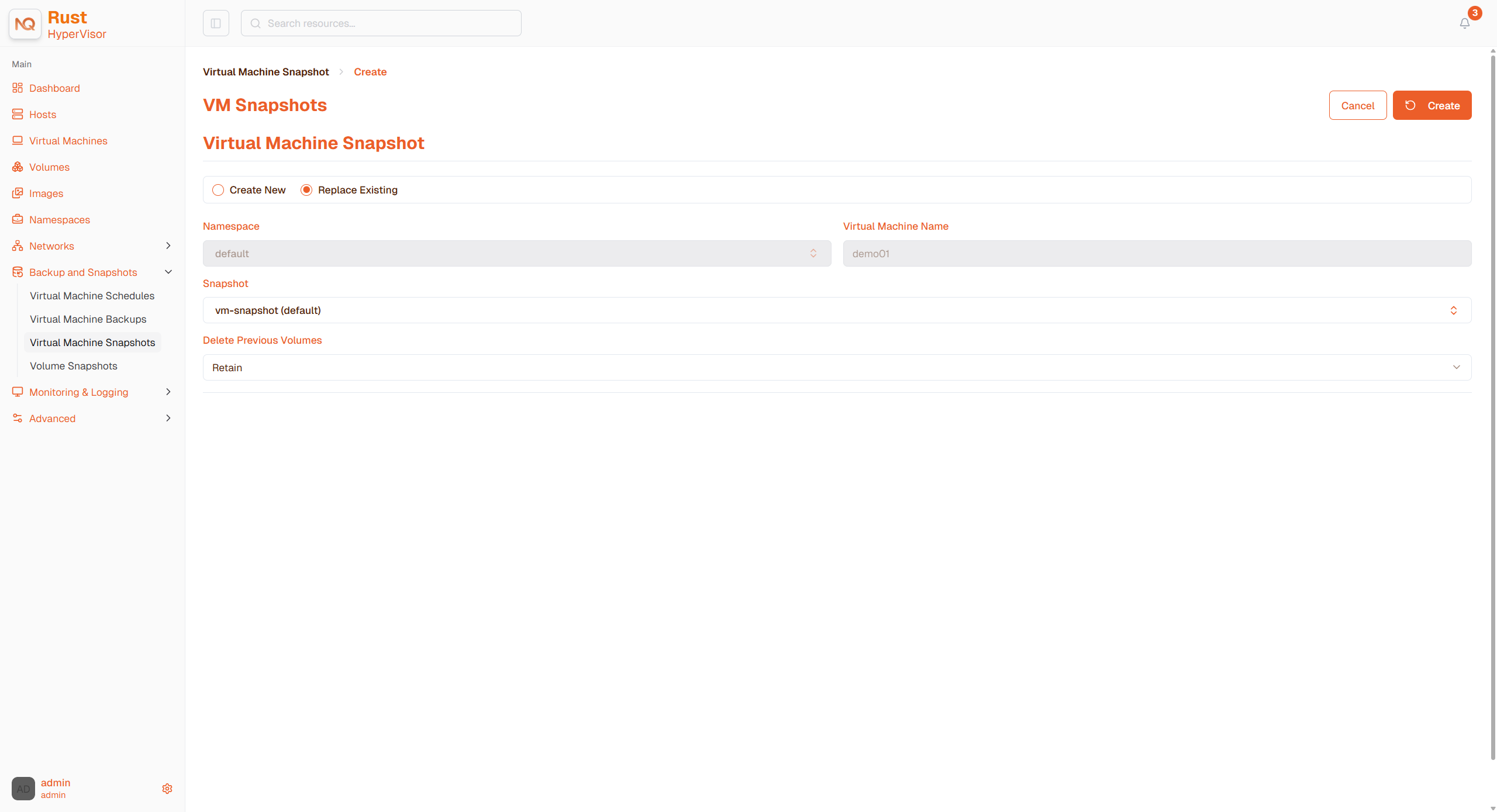
Task: Select the Replace Existing radio option
Action: pyautogui.click(x=306, y=190)
